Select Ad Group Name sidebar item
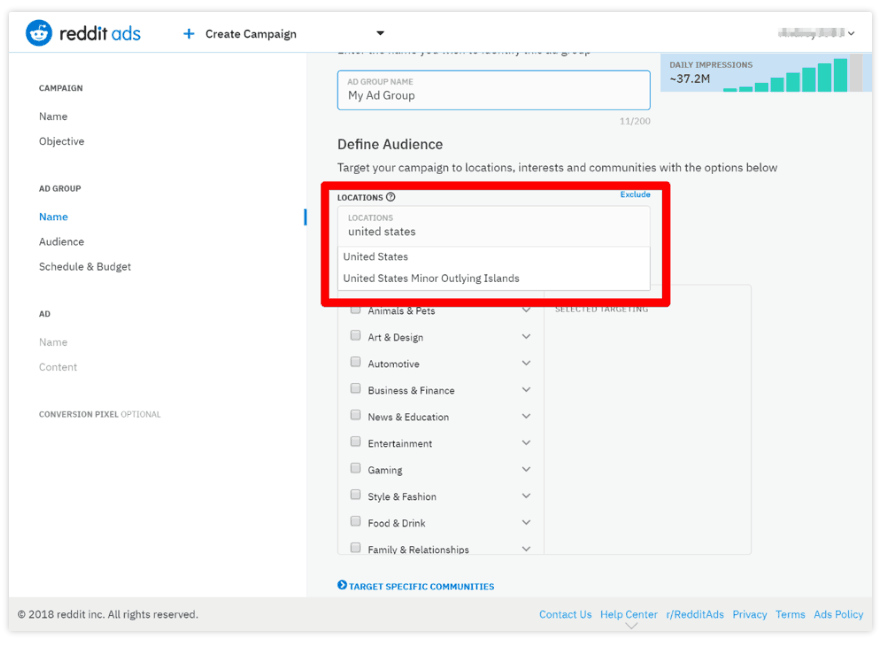Image resolution: width=883 pixels, height=649 pixels. pos(53,217)
